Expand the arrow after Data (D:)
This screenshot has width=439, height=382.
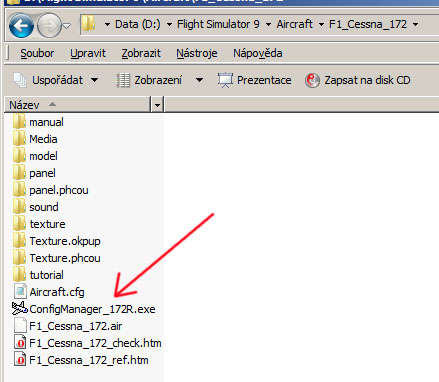169,25
